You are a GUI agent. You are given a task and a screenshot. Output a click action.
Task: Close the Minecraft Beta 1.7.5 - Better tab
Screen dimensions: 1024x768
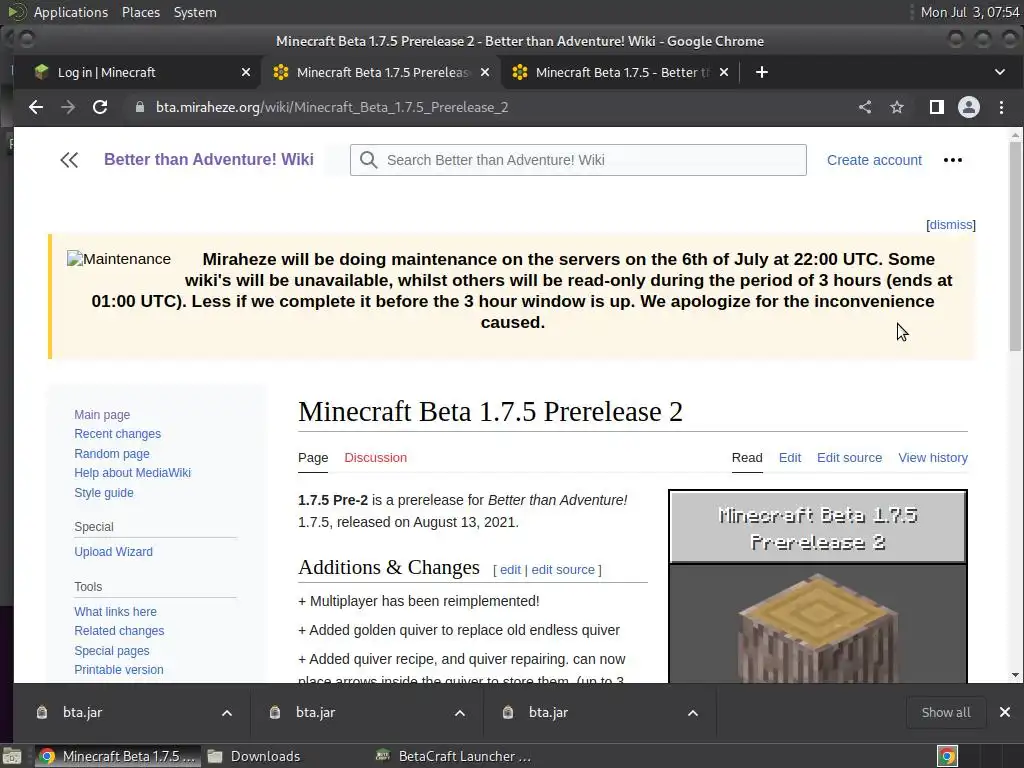pos(724,72)
